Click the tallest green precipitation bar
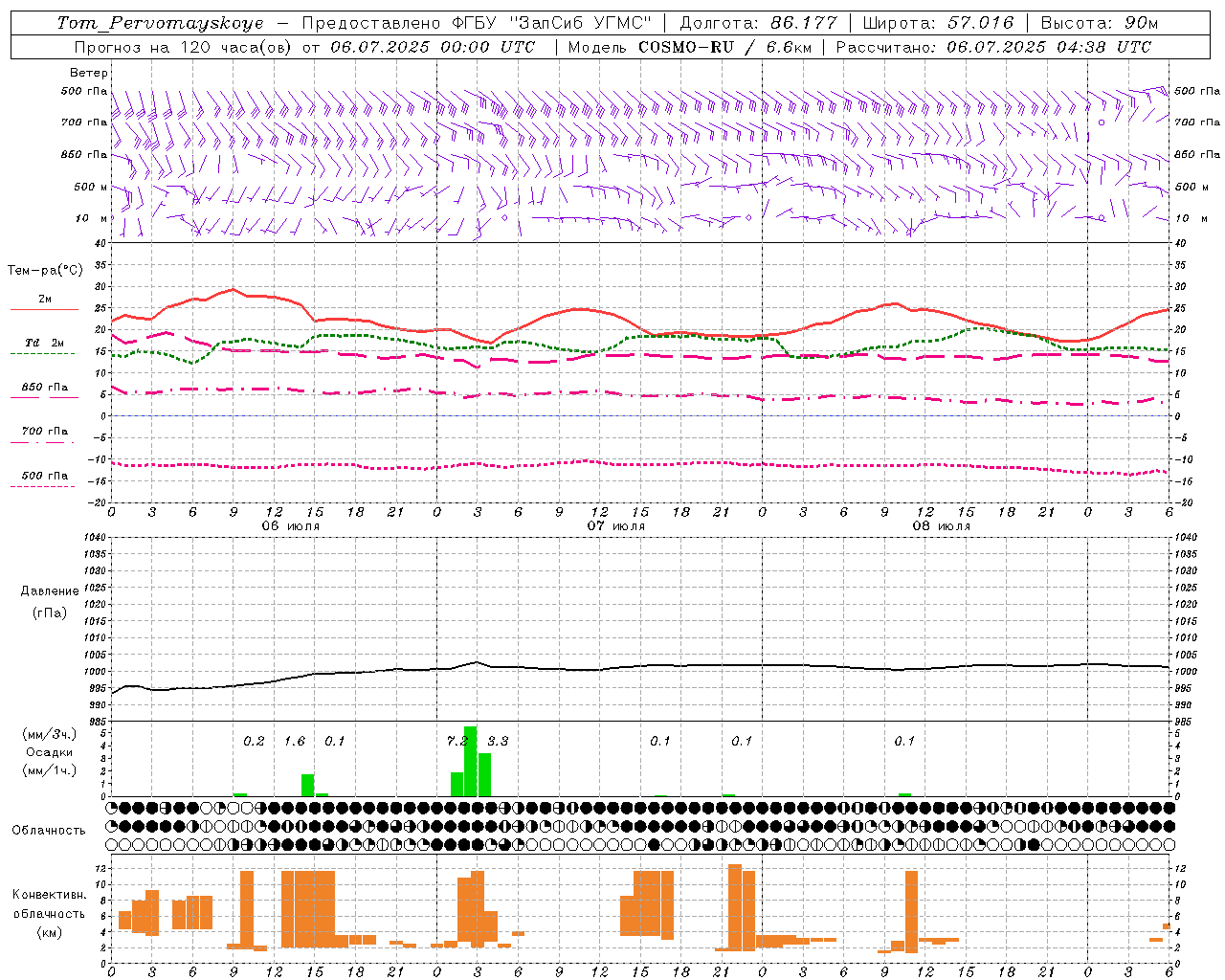 [x=470, y=761]
